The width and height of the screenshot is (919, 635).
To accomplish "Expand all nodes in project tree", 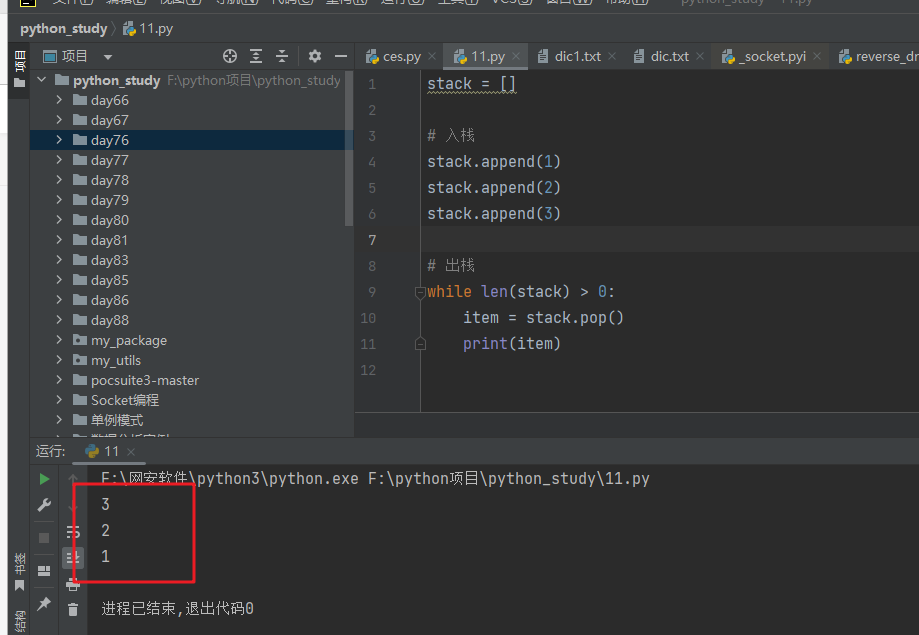I will pyautogui.click(x=256, y=56).
